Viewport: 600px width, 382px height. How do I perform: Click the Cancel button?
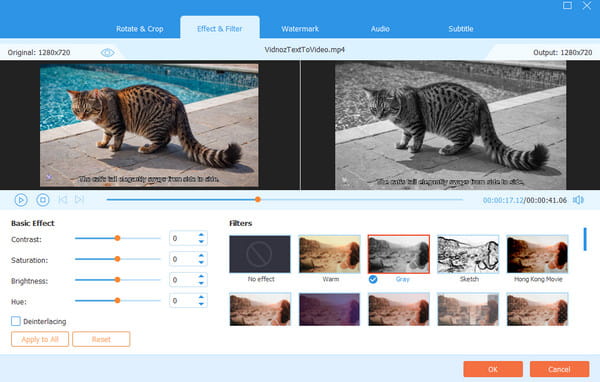pyautogui.click(x=559, y=369)
